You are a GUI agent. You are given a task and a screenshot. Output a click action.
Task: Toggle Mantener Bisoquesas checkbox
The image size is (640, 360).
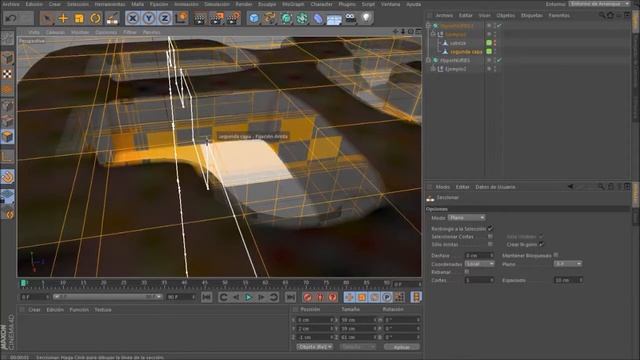point(556,255)
